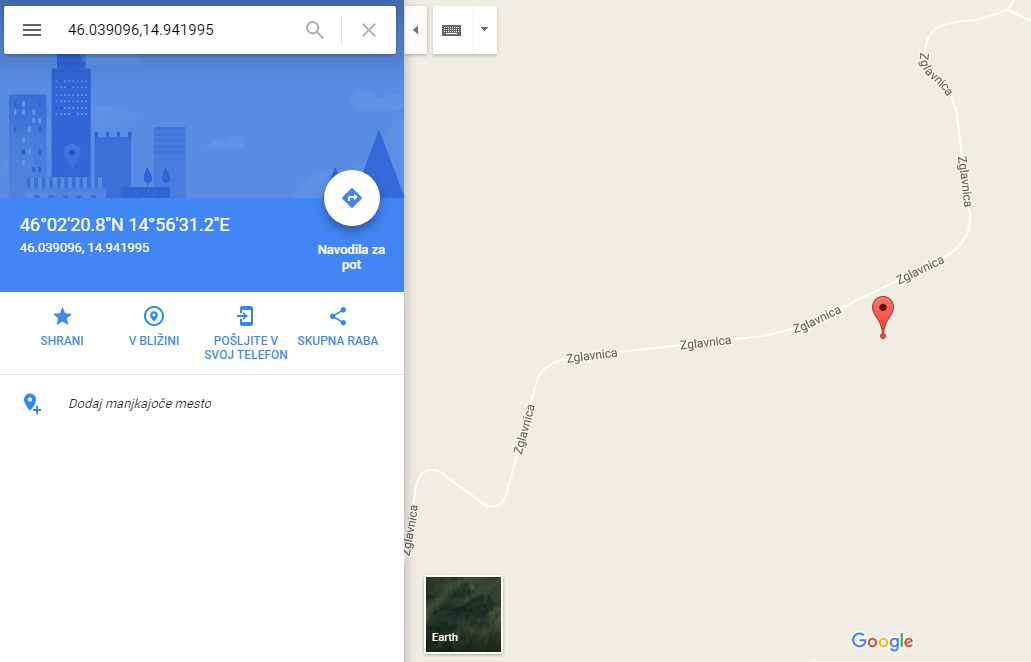Expand the keyboard input dropdown arrow
This screenshot has width=1031, height=662.
pos(485,30)
